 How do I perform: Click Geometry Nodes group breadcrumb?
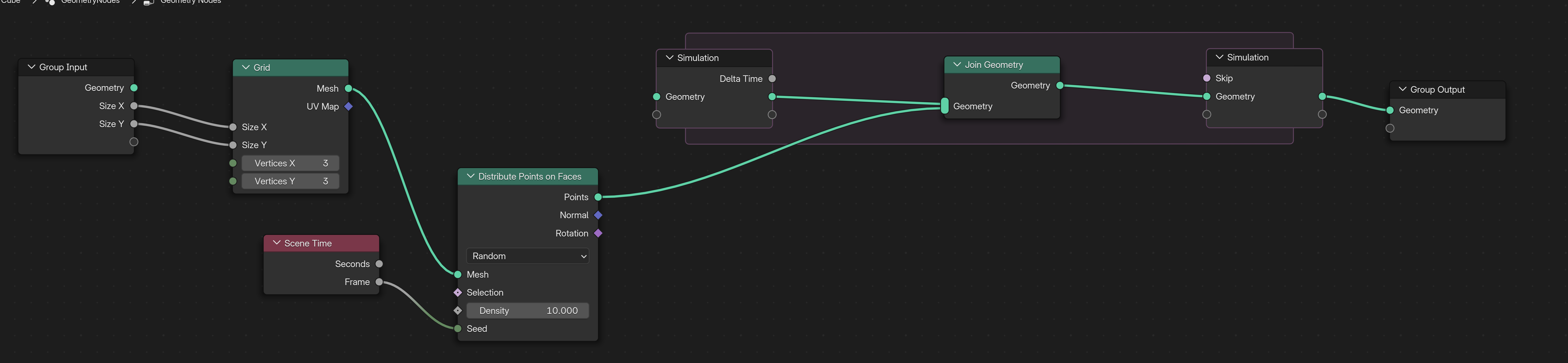point(191,2)
